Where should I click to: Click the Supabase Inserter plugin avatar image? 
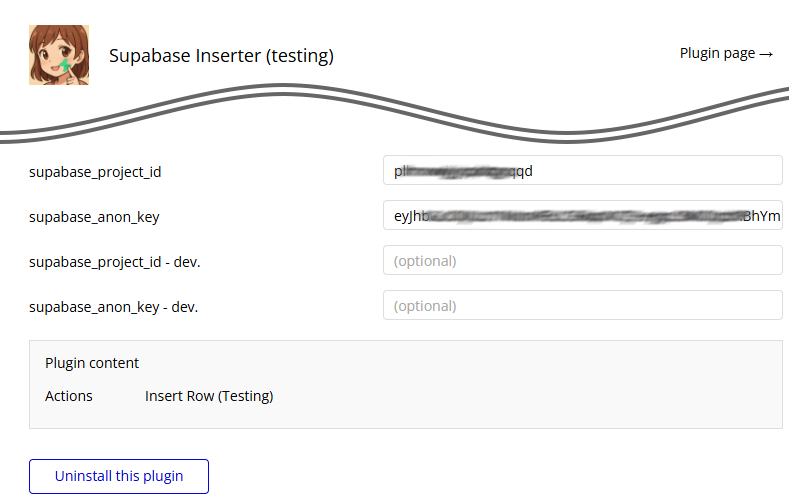click(x=59, y=55)
